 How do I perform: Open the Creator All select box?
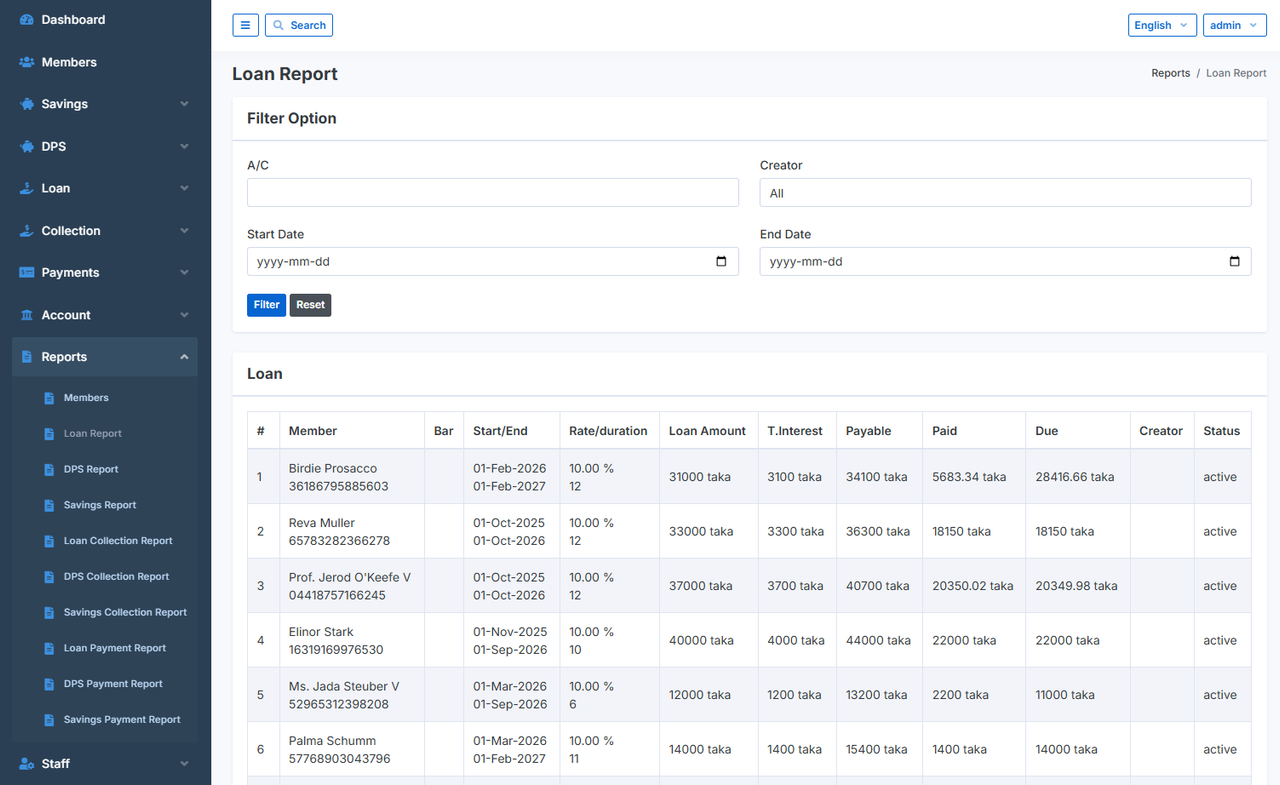[1005, 193]
